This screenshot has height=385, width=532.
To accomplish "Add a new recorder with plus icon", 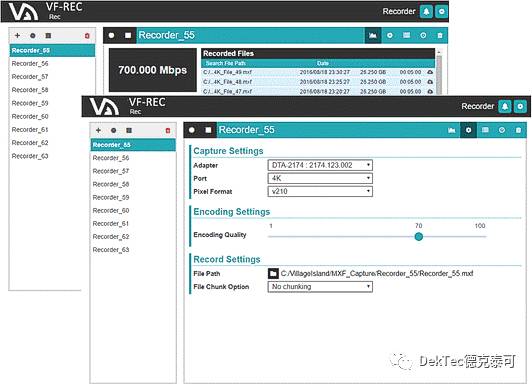I will (x=98, y=130).
